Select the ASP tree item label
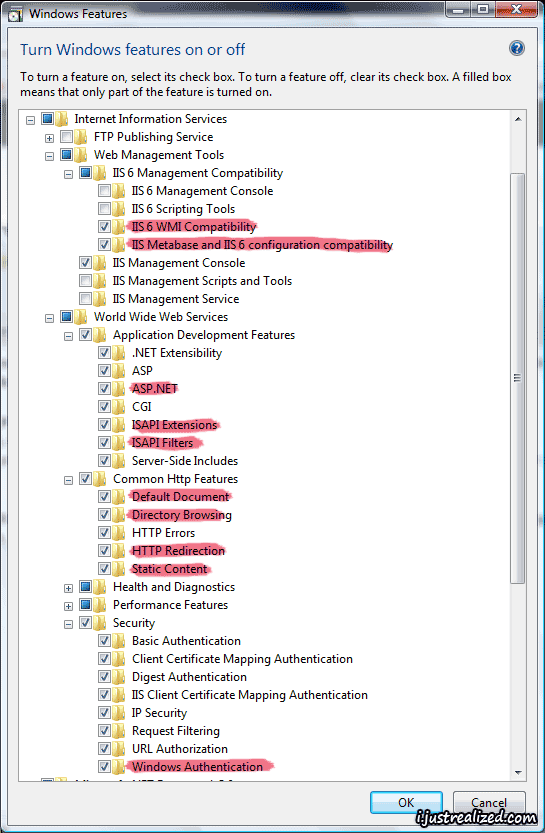 [142, 370]
